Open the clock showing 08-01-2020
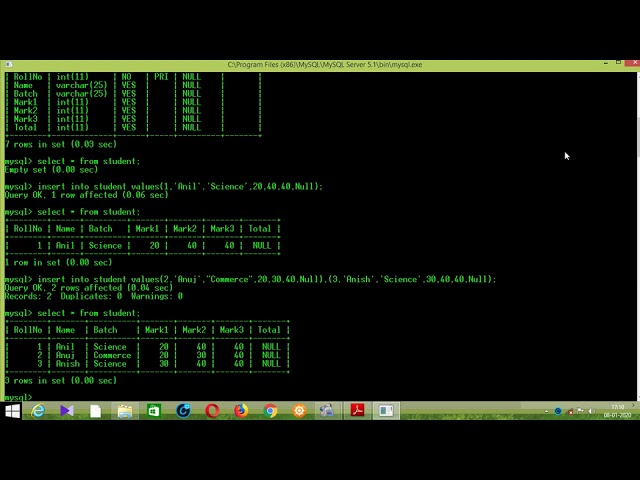This screenshot has height=480, width=640. point(617,411)
